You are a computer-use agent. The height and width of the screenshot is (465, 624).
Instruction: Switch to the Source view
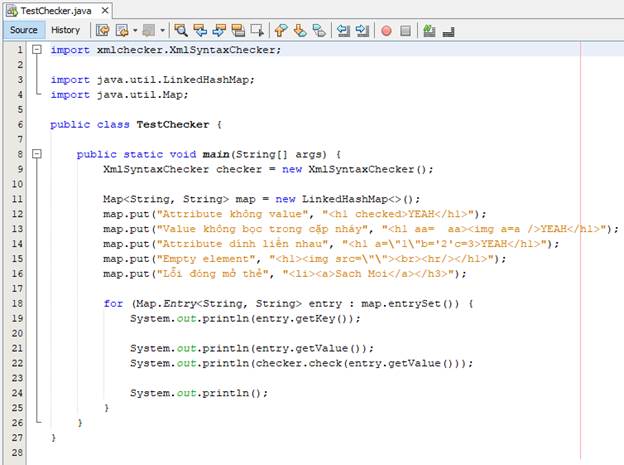pyautogui.click(x=23, y=30)
